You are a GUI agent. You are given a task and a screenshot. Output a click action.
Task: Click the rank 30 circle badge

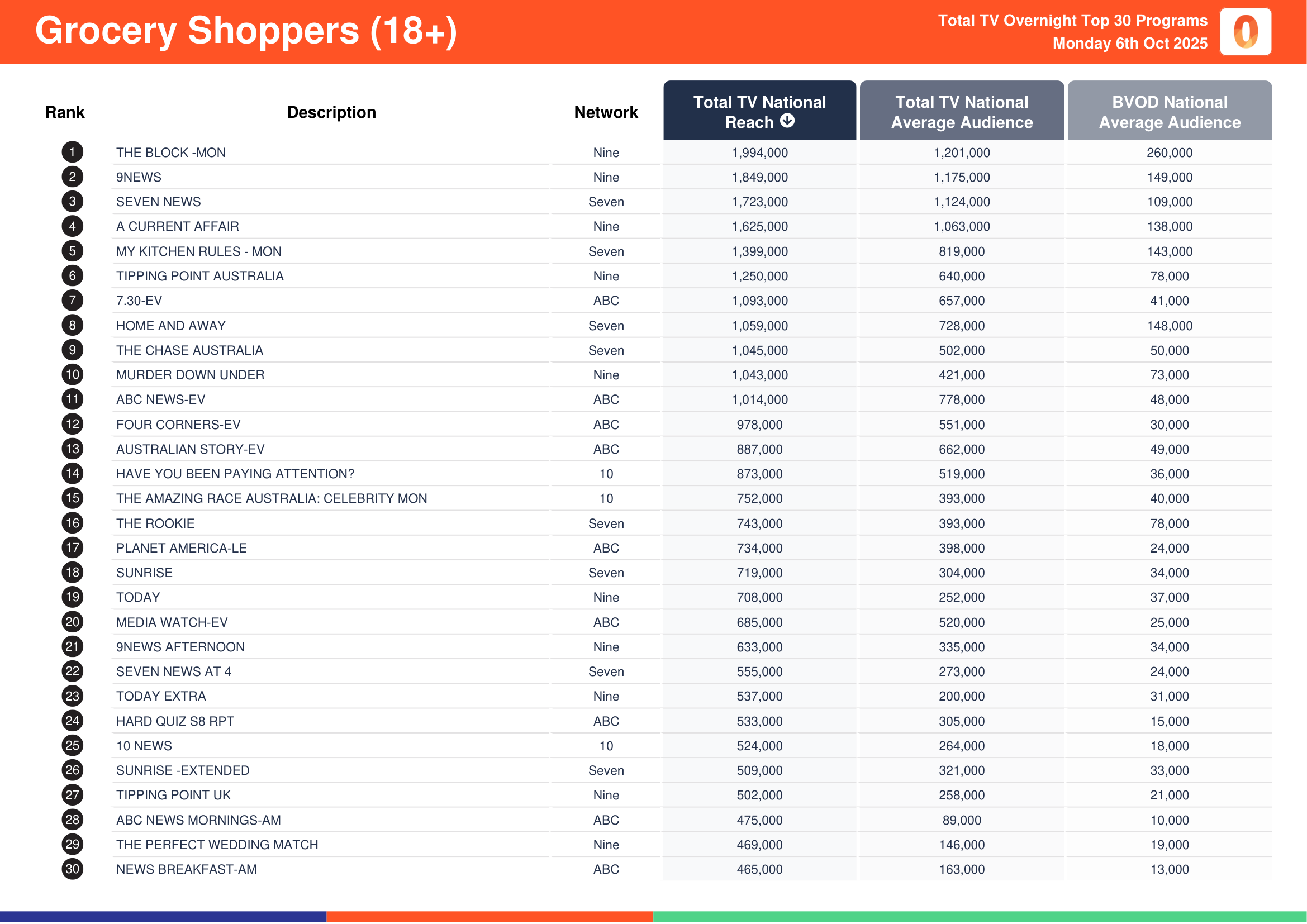pyautogui.click(x=72, y=869)
